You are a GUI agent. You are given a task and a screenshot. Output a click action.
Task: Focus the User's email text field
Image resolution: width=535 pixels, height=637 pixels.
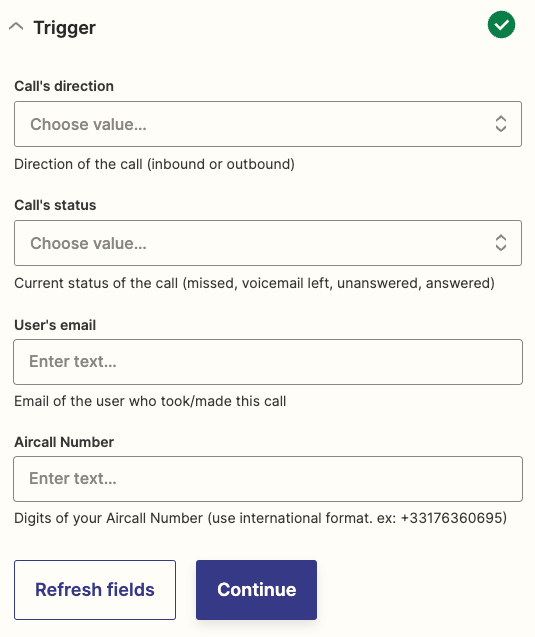(268, 362)
